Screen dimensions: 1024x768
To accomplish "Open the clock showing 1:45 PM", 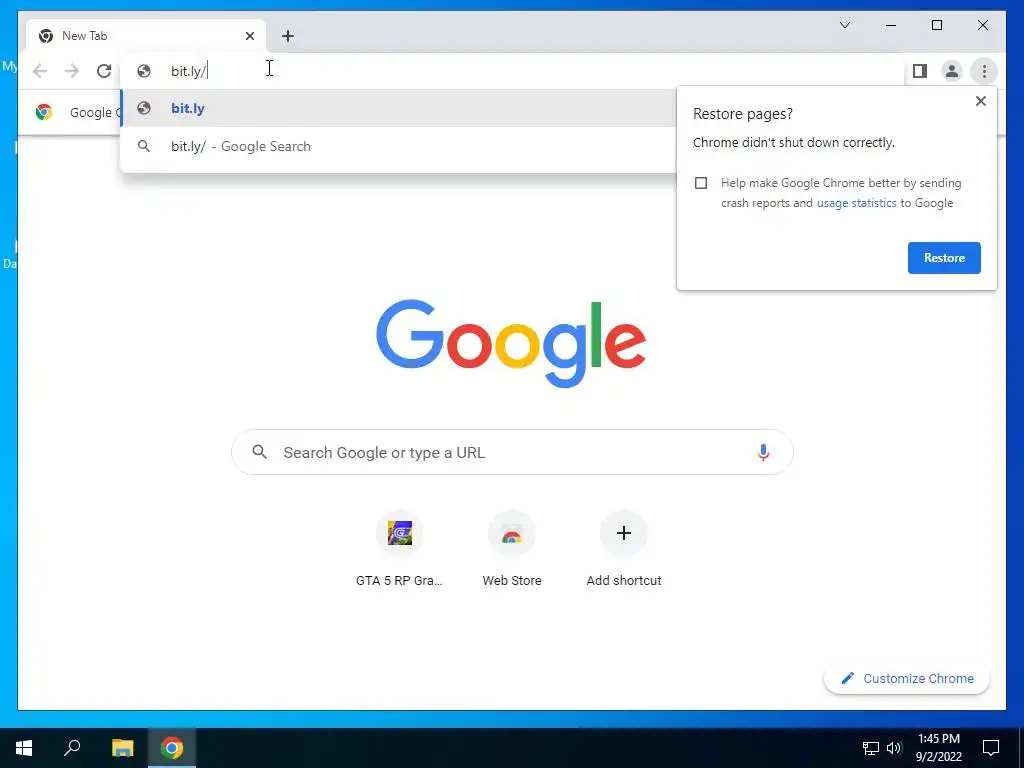I will [938, 748].
